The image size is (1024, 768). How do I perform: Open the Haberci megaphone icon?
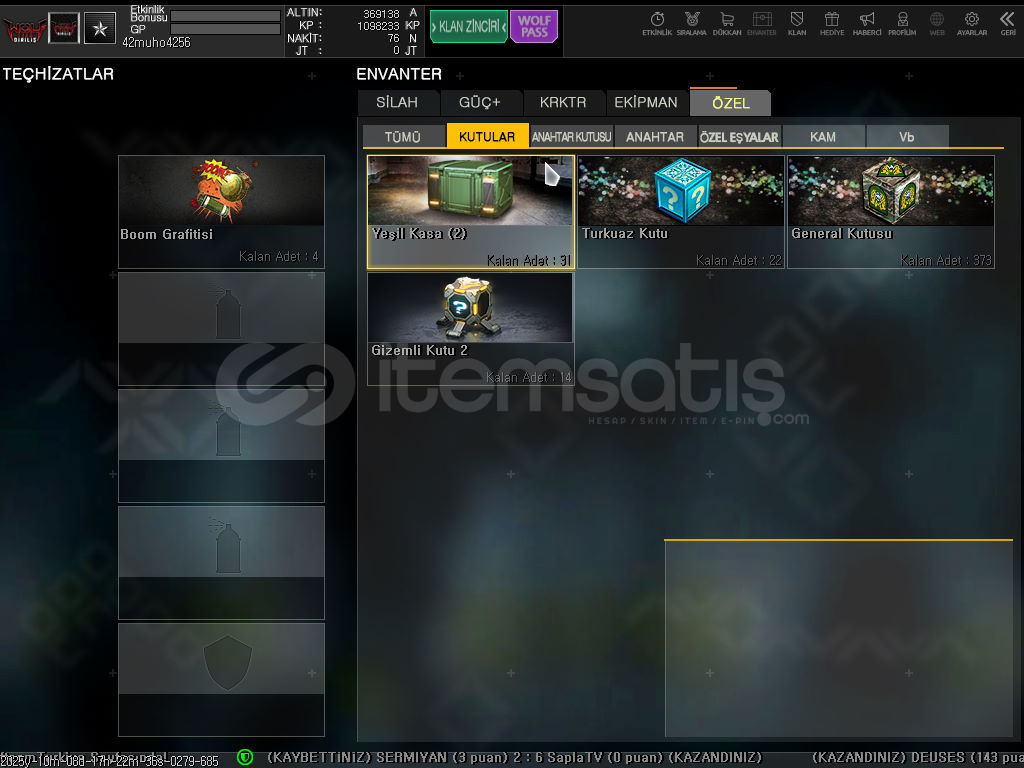point(867,24)
